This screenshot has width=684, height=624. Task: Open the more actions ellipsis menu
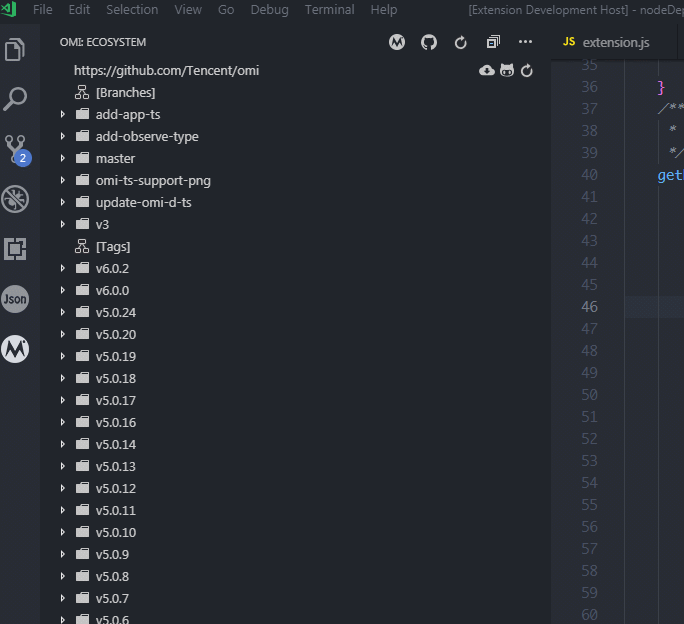point(525,42)
